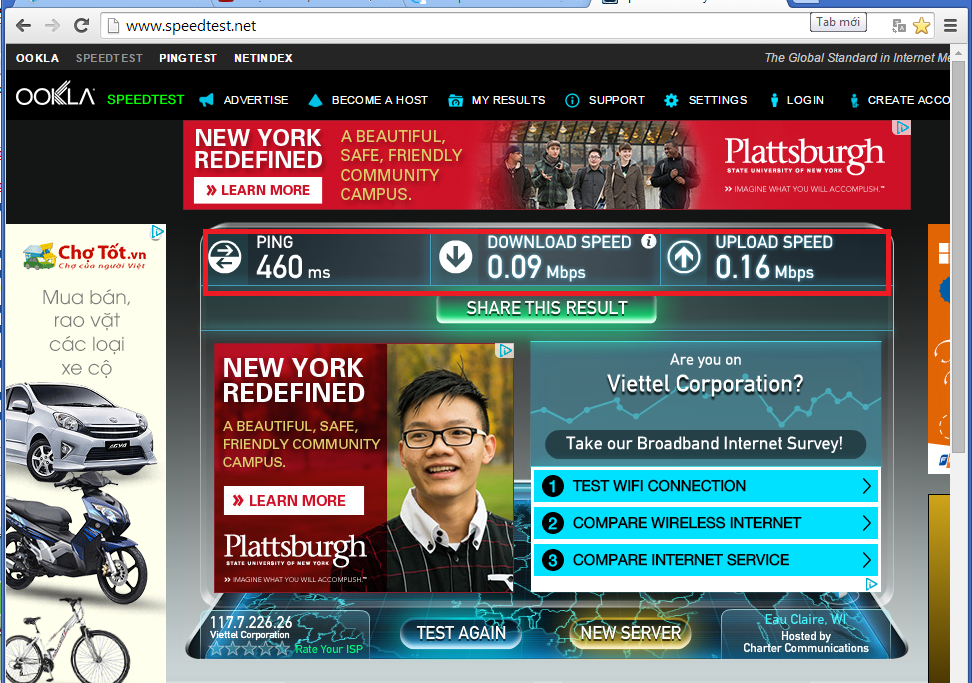This screenshot has width=972, height=683.
Task: Click the browser back arrow
Action: pos(24,25)
